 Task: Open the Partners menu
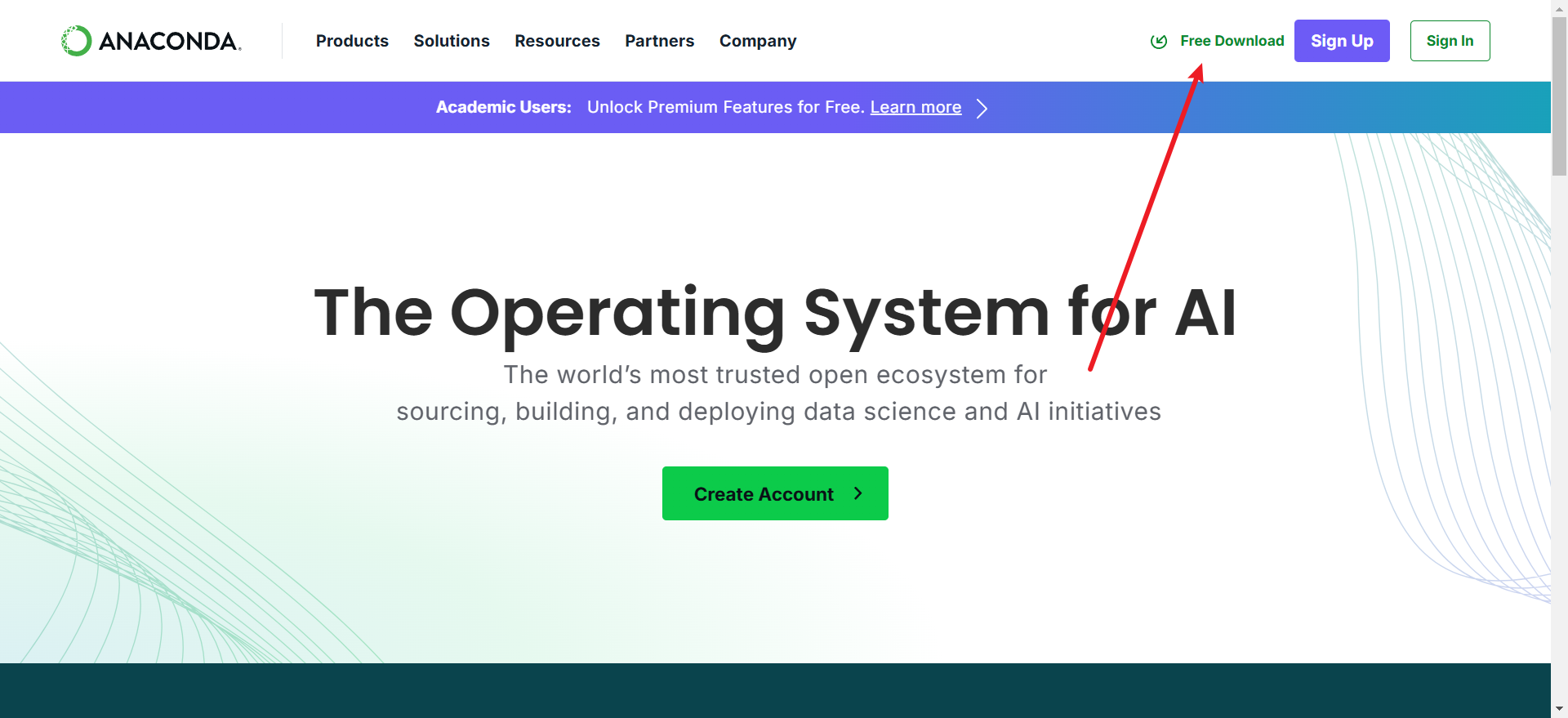(660, 41)
